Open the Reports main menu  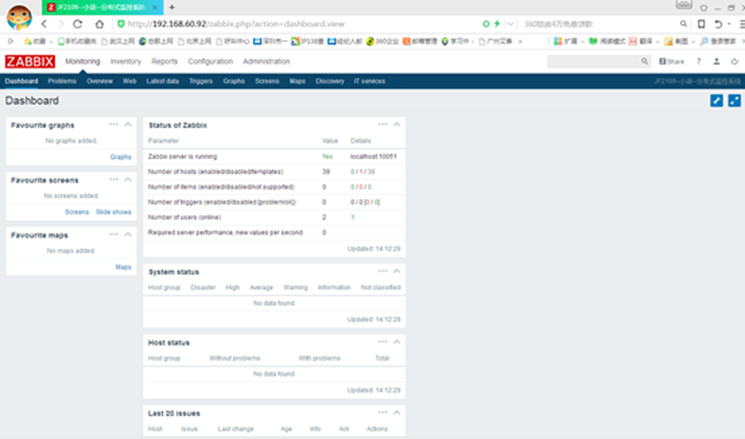pos(164,61)
